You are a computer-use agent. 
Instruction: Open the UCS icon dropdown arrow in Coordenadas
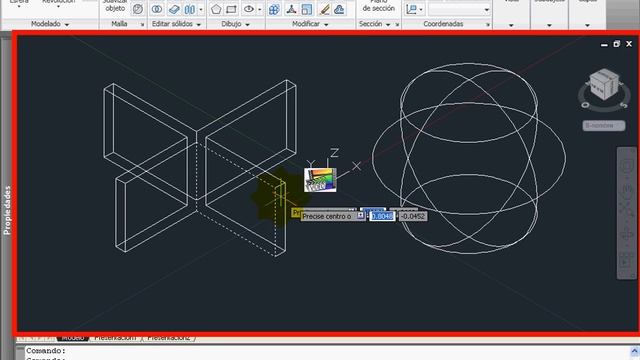[x=421, y=9]
